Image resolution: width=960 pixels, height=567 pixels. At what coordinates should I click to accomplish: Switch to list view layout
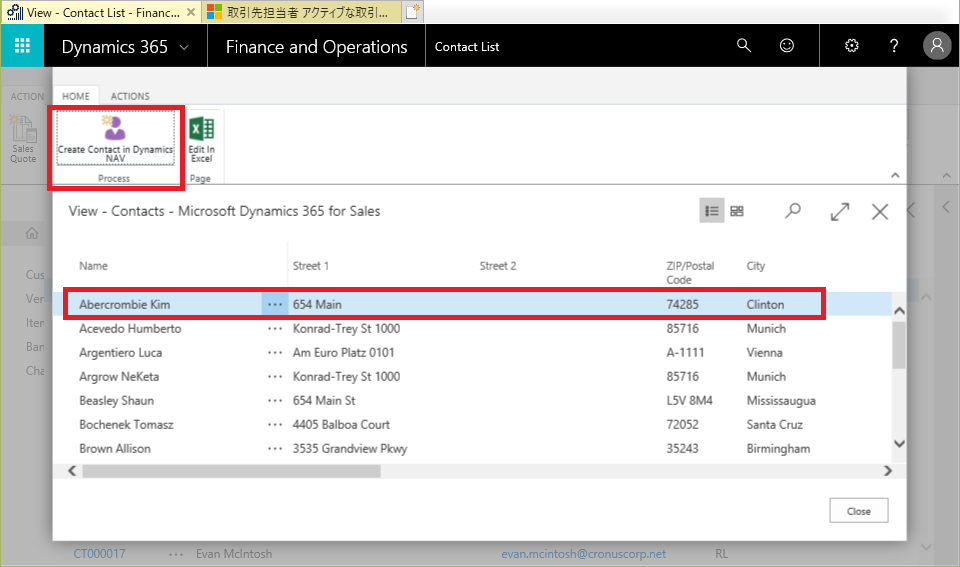pyautogui.click(x=711, y=211)
